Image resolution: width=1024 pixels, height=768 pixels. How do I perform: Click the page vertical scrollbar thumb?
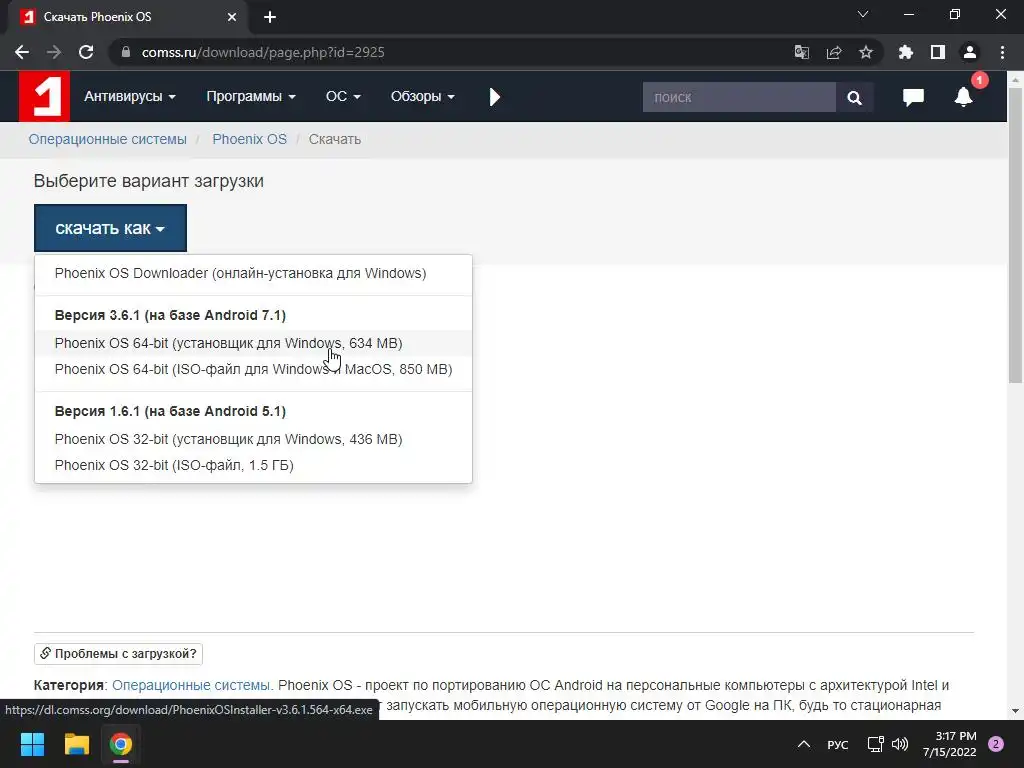[1015, 235]
